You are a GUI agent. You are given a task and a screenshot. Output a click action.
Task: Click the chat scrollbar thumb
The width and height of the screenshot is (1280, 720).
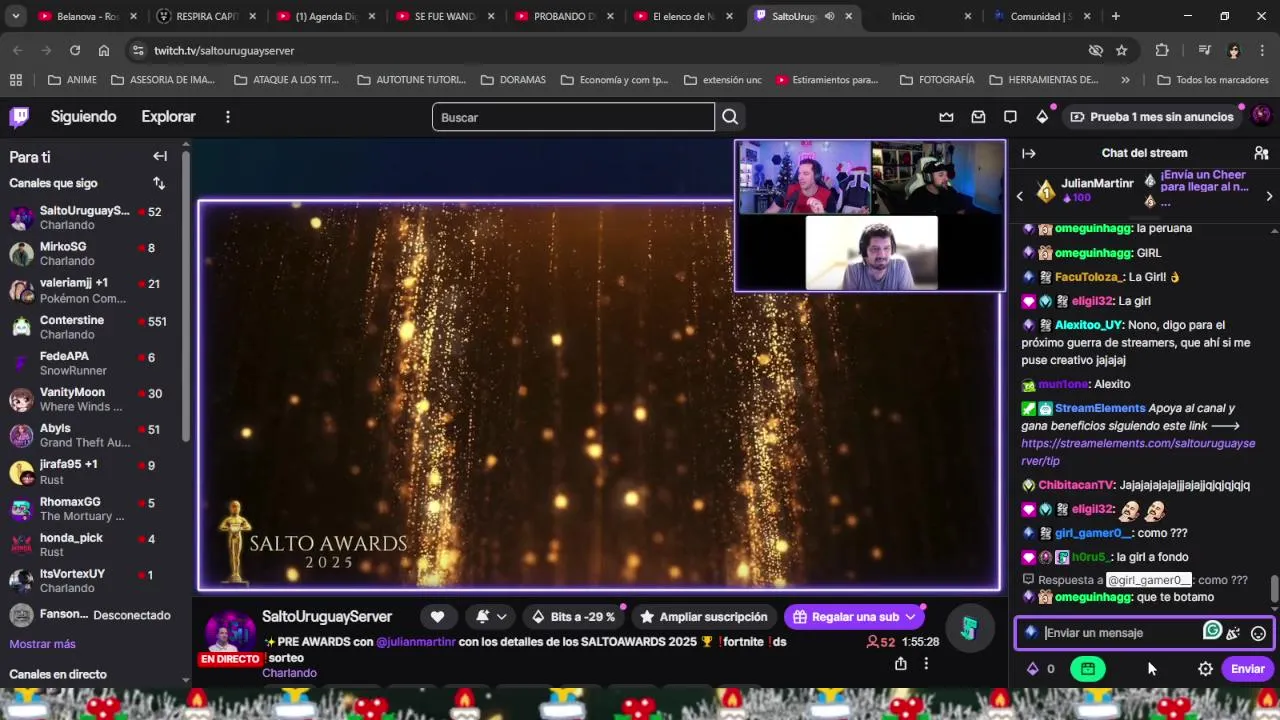1274,590
